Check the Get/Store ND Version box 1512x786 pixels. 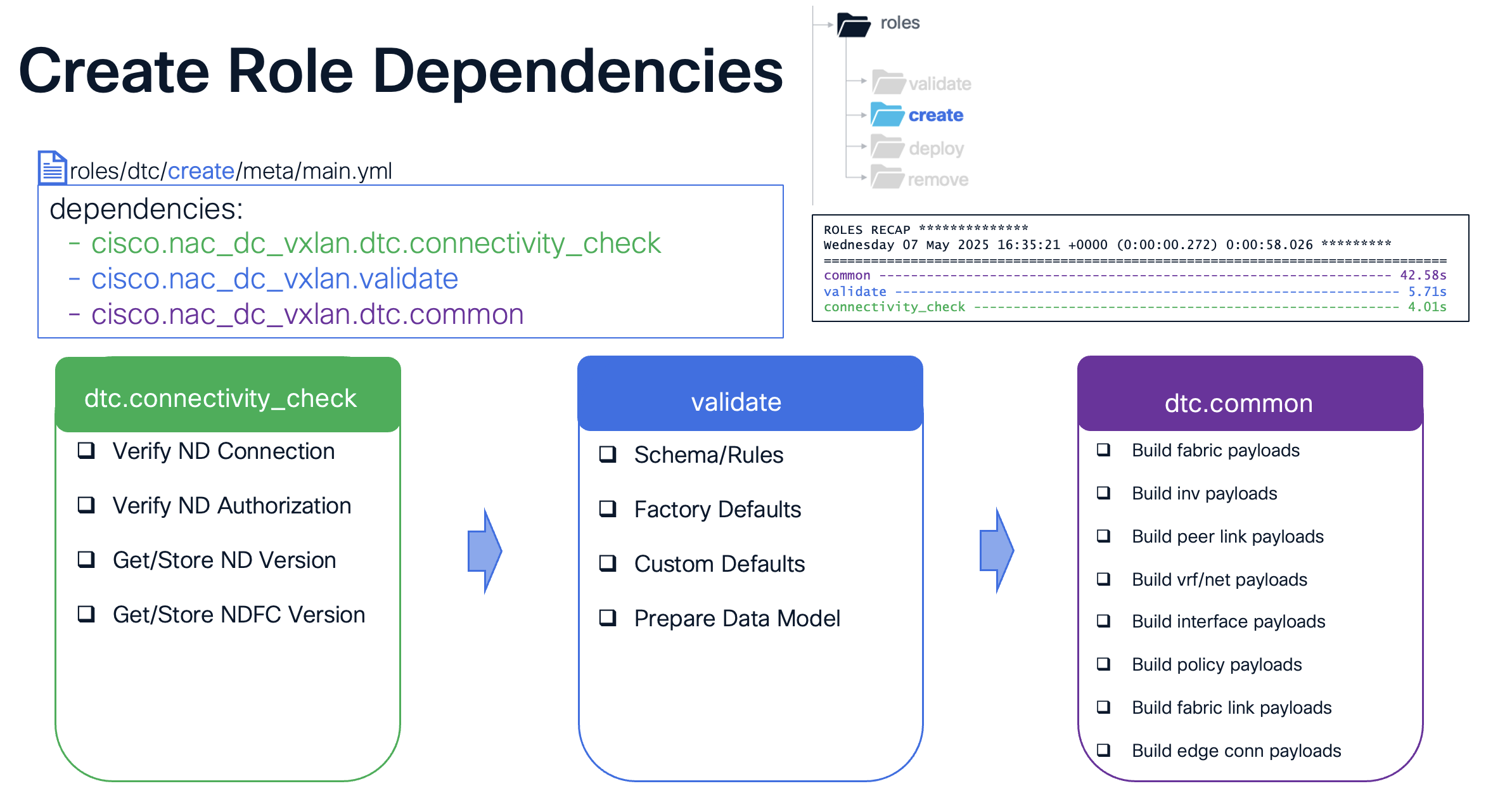point(86,560)
